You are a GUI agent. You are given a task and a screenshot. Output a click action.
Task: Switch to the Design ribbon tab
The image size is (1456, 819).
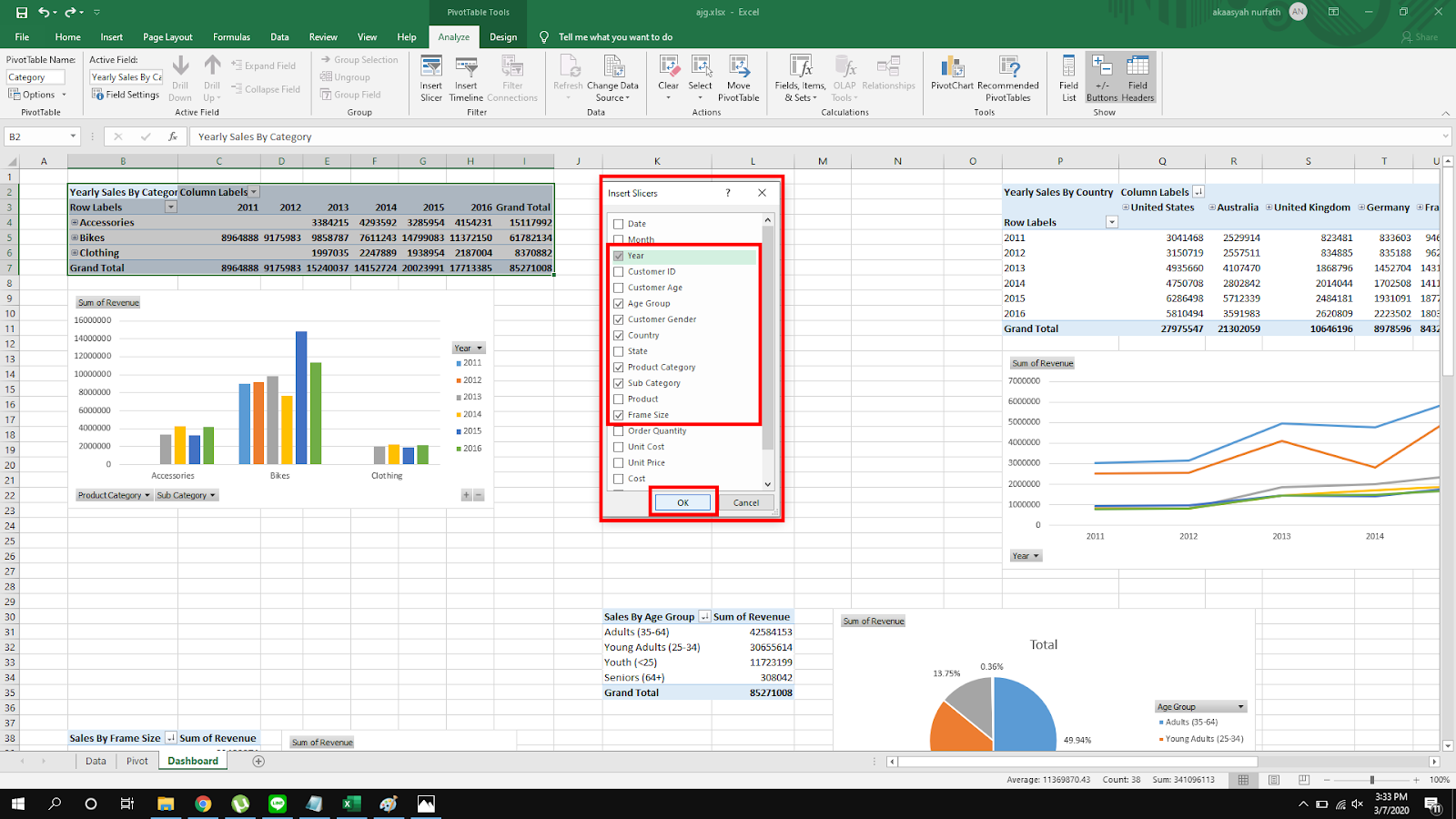(x=502, y=37)
